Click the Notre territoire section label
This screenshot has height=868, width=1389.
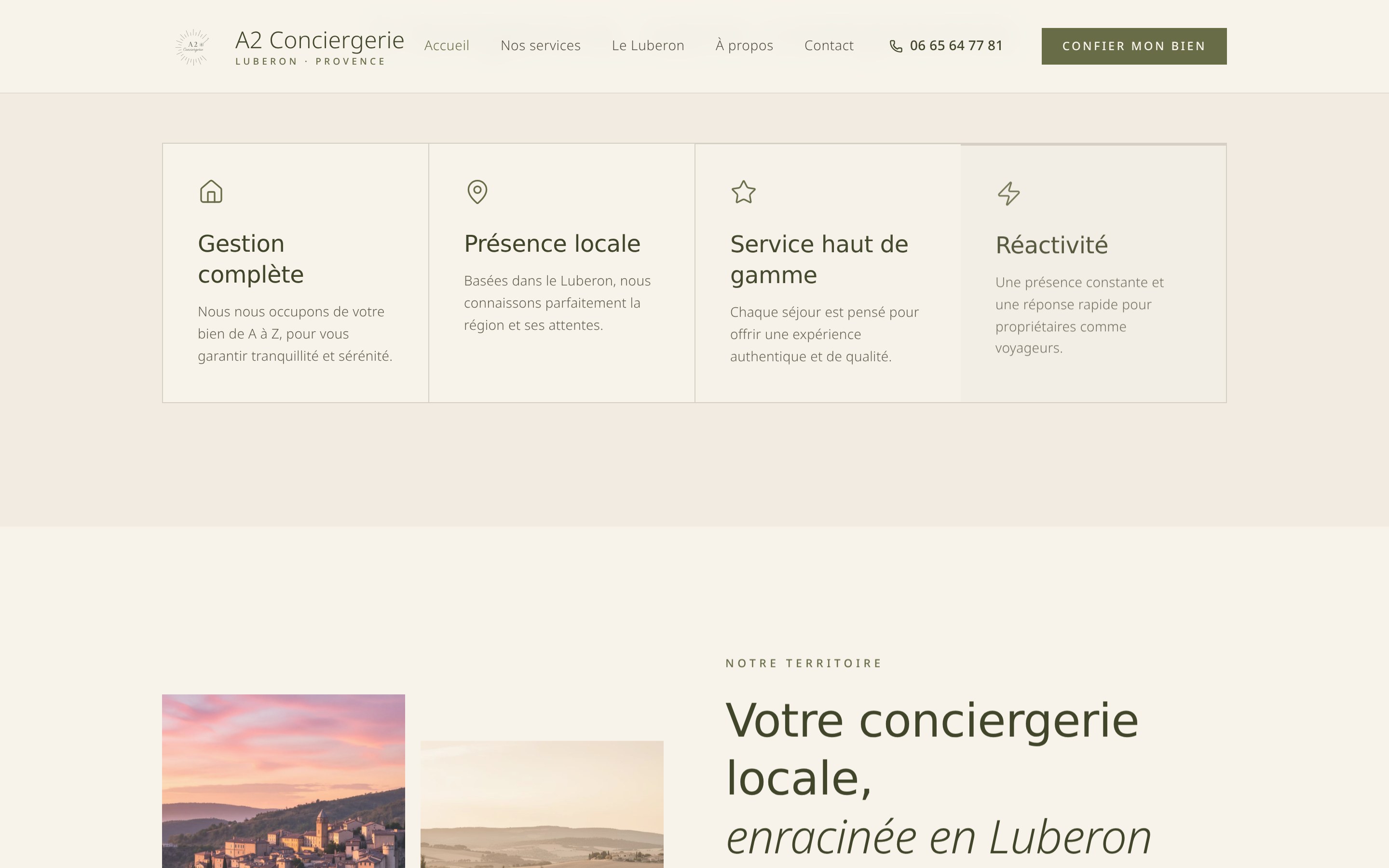[x=803, y=664]
